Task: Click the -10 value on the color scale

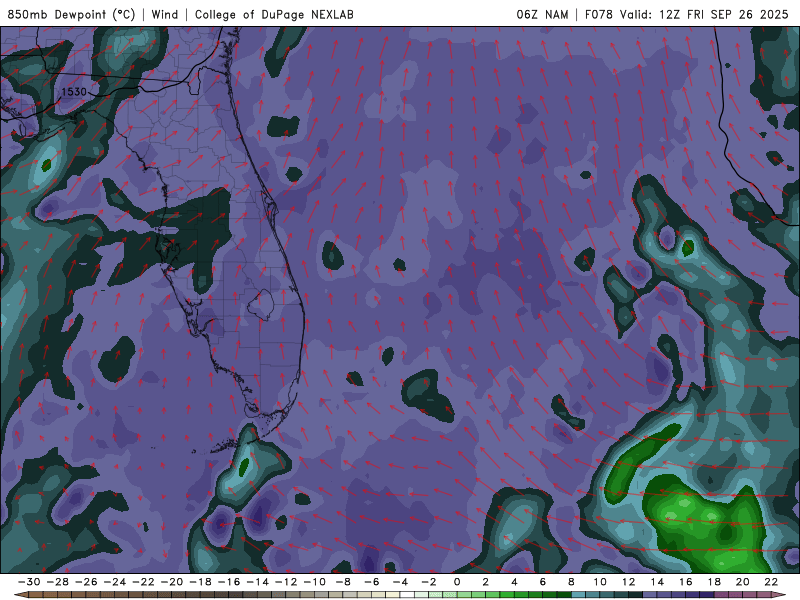Action: (x=315, y=582)
